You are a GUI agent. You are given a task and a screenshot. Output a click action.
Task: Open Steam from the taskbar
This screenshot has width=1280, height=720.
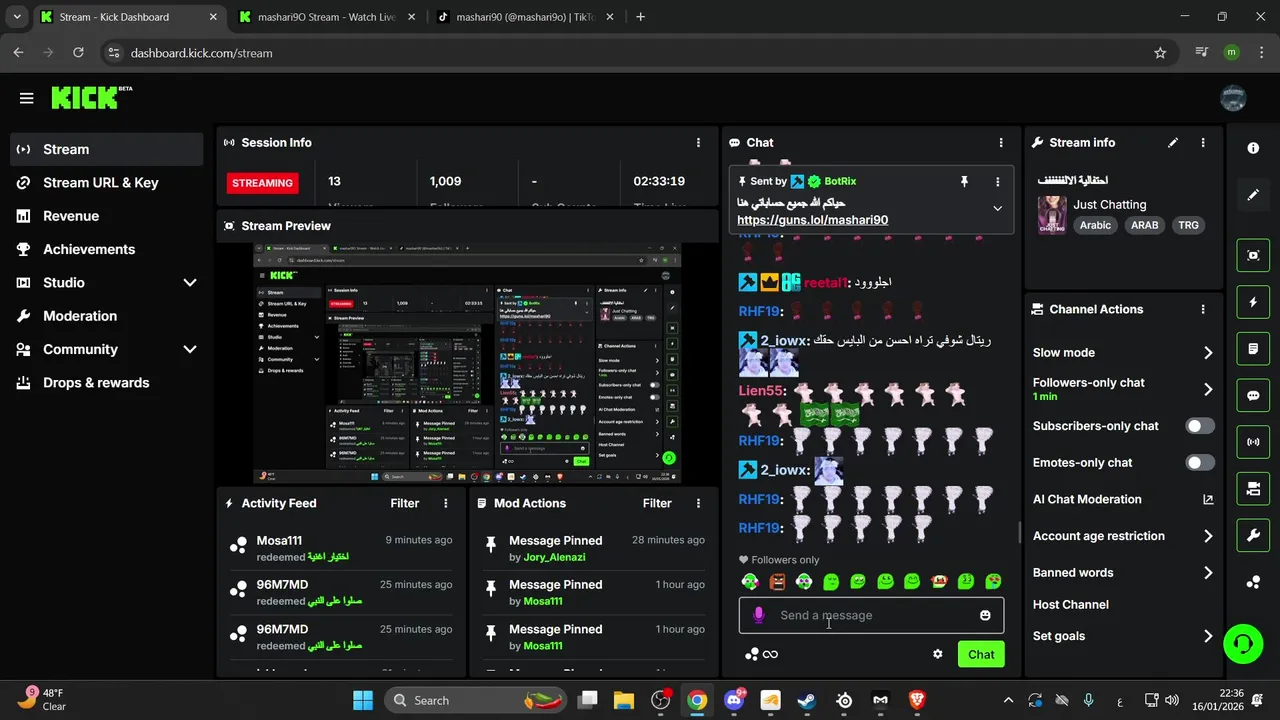pyautogui.click(x=806, y=700)
